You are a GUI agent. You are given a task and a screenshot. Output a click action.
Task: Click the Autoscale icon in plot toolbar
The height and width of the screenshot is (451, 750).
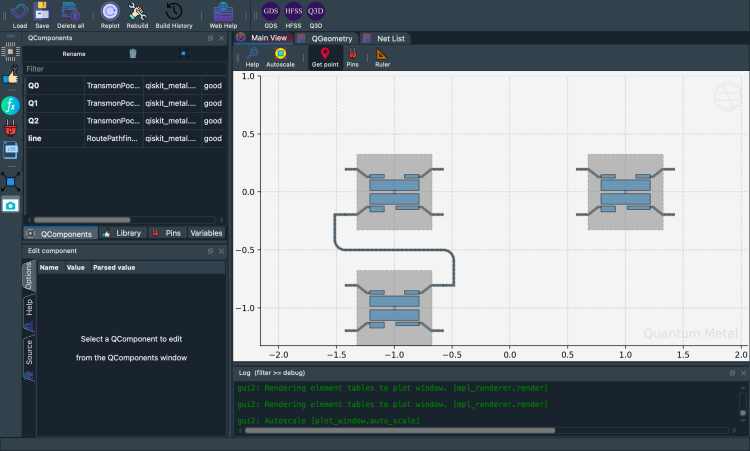[x=280, y=57]
